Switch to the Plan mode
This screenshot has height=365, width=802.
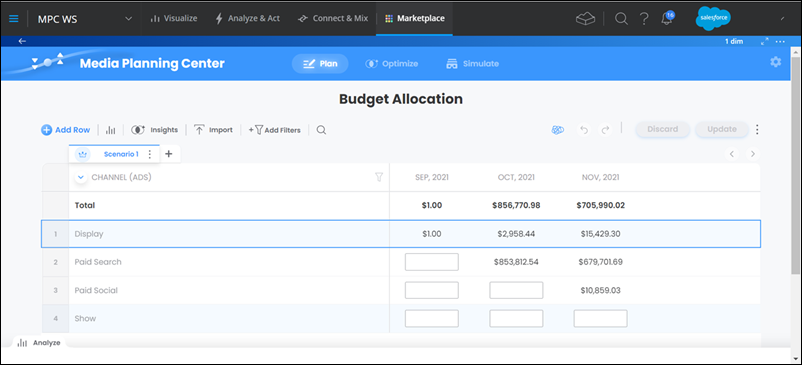(x=320, y=64)
